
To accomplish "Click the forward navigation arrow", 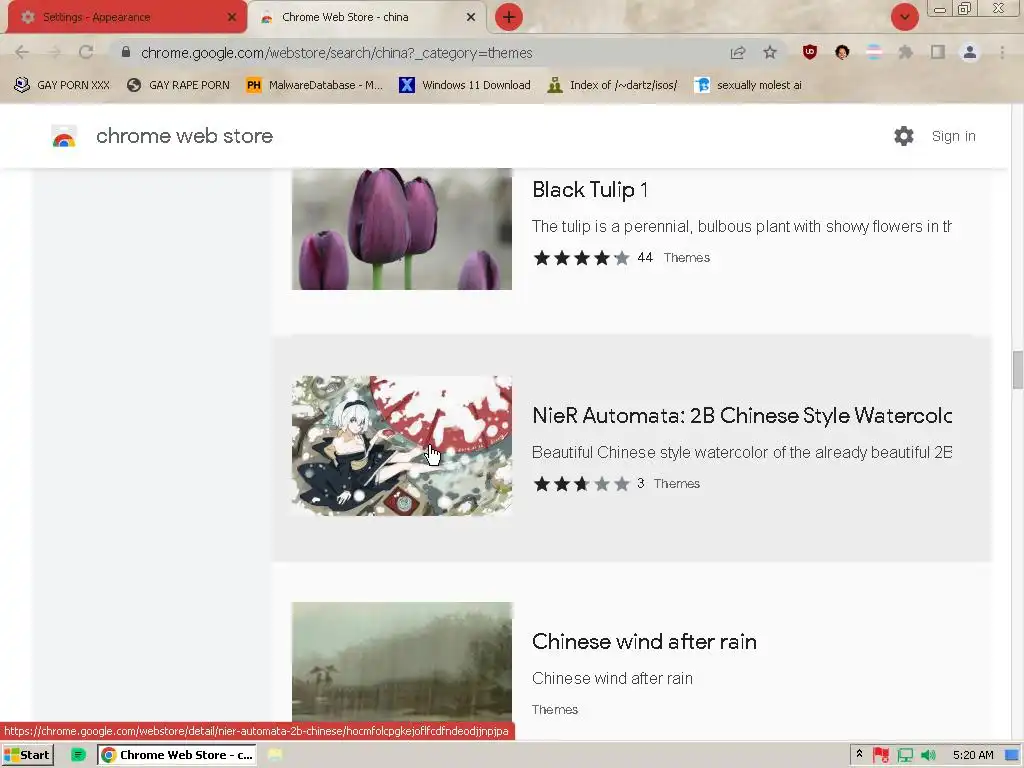I will (x=54, y=52).
